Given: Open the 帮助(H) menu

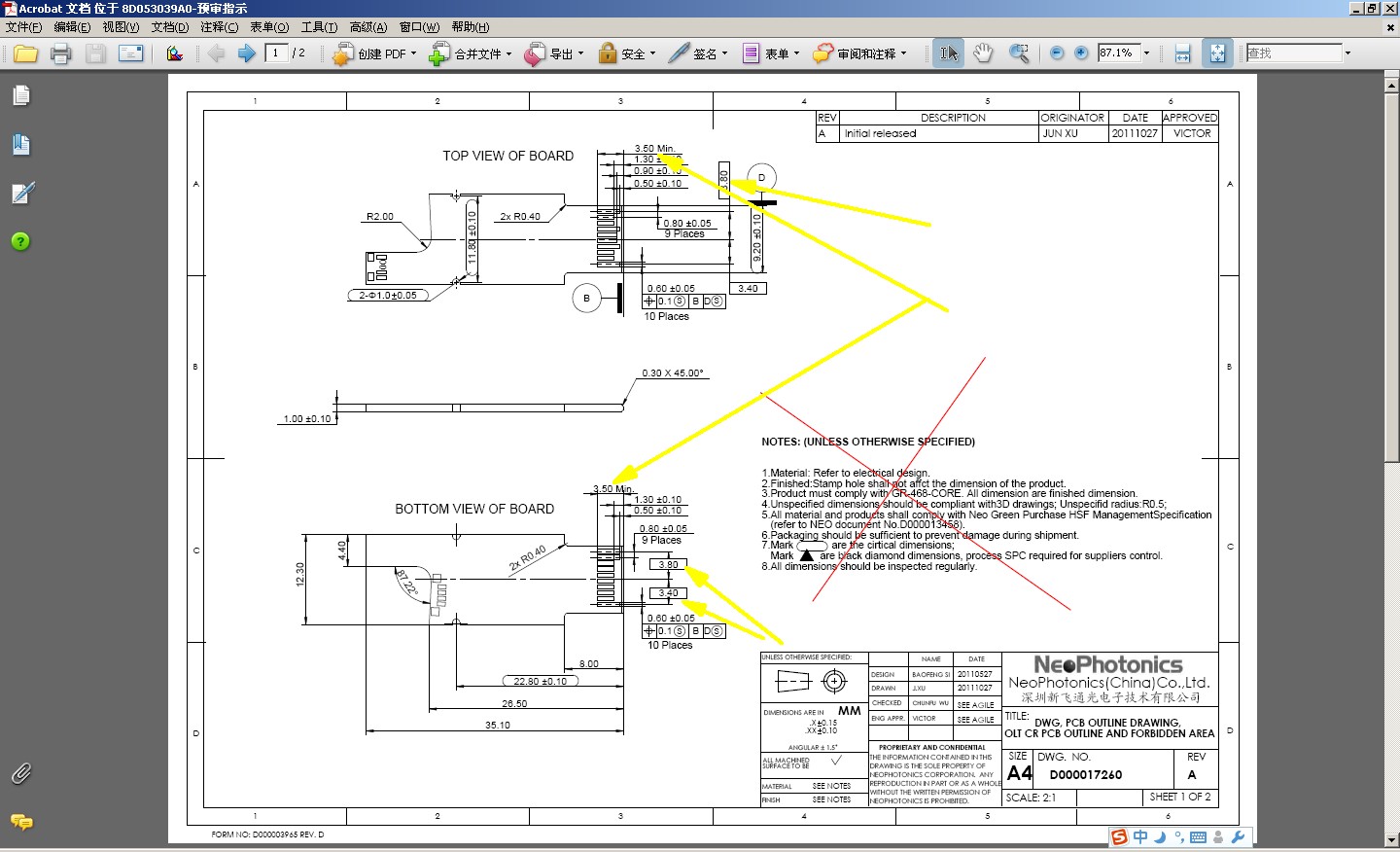Looking at the screenshot, I should (x=471, y=27).
